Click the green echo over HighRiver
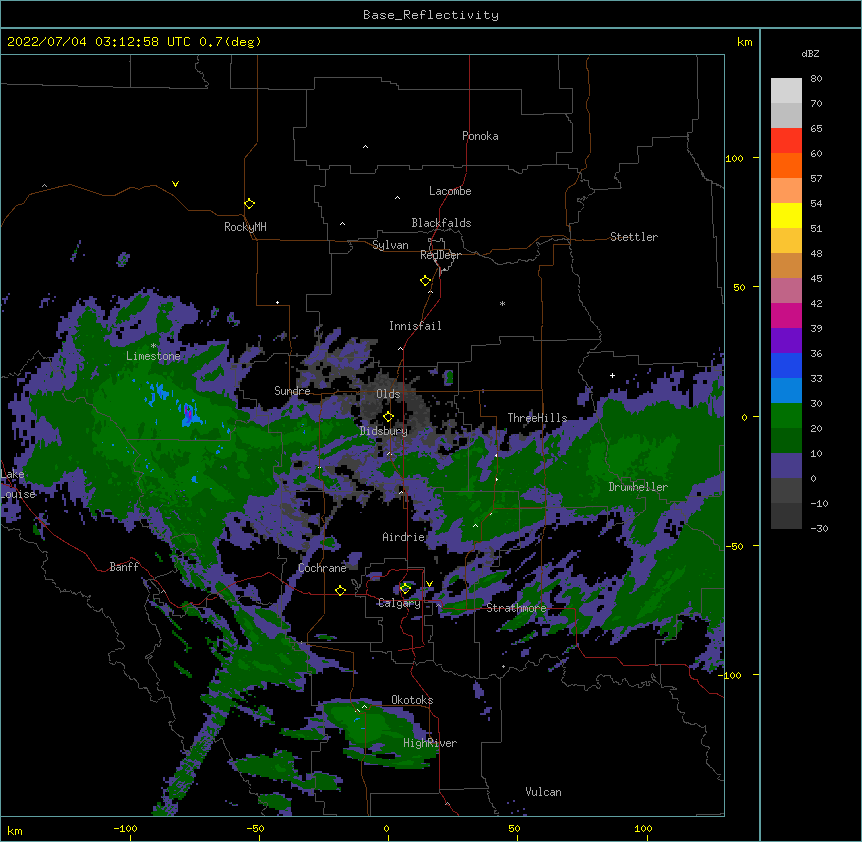Screen dimensions: 862x842 [x=379, y=735]
